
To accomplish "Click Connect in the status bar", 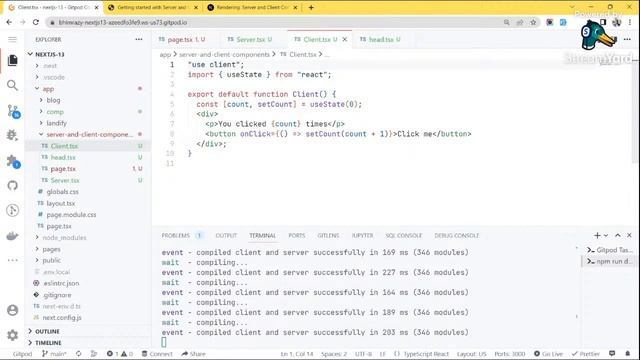I will point(157,353).
